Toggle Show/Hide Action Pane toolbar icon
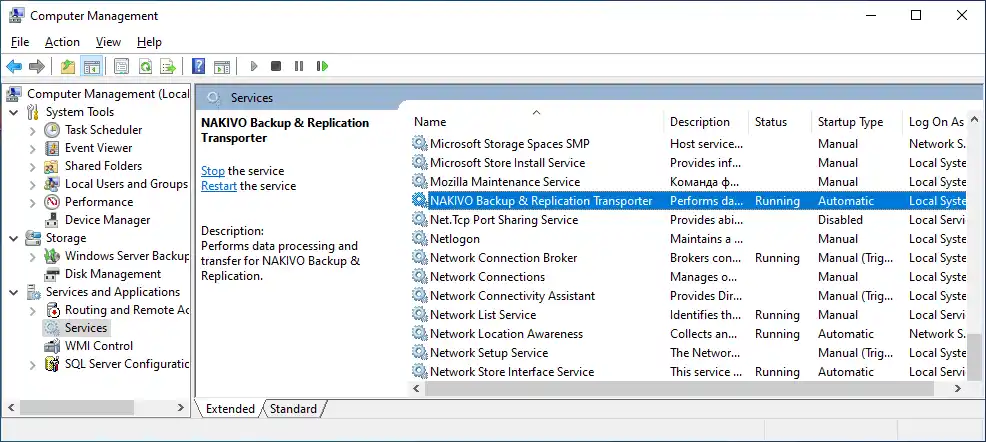The image size is (986, 442). click(x=221, y=66)
